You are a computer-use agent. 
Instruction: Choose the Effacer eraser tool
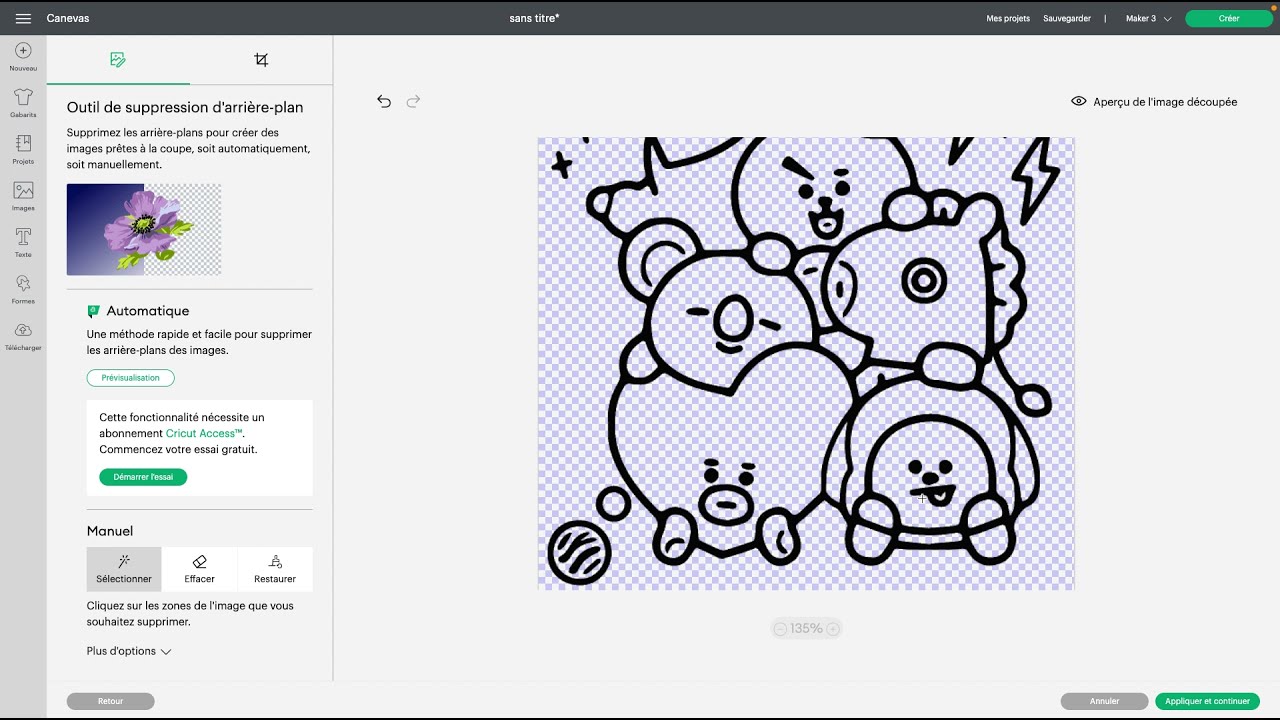pyautogui.click(x=199, y=569)
